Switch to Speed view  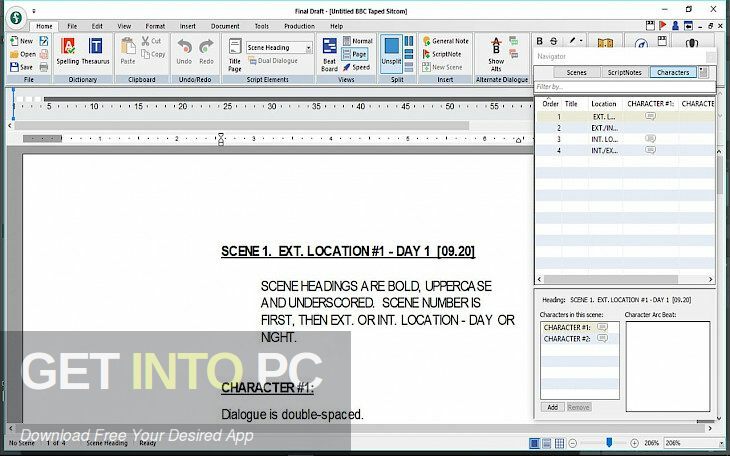click(x=357, y=67)
